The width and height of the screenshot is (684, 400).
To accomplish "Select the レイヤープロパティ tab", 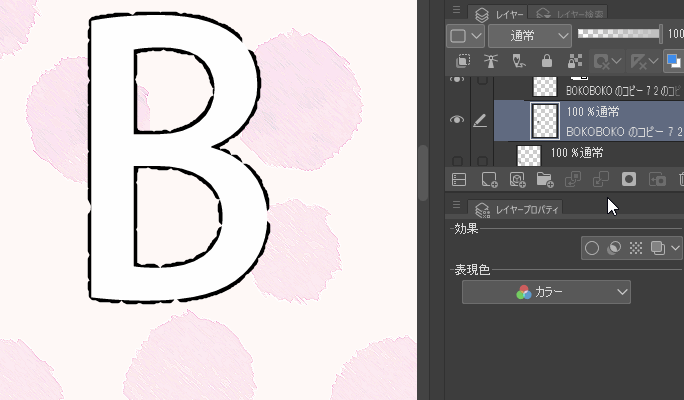I will point(517,209).
